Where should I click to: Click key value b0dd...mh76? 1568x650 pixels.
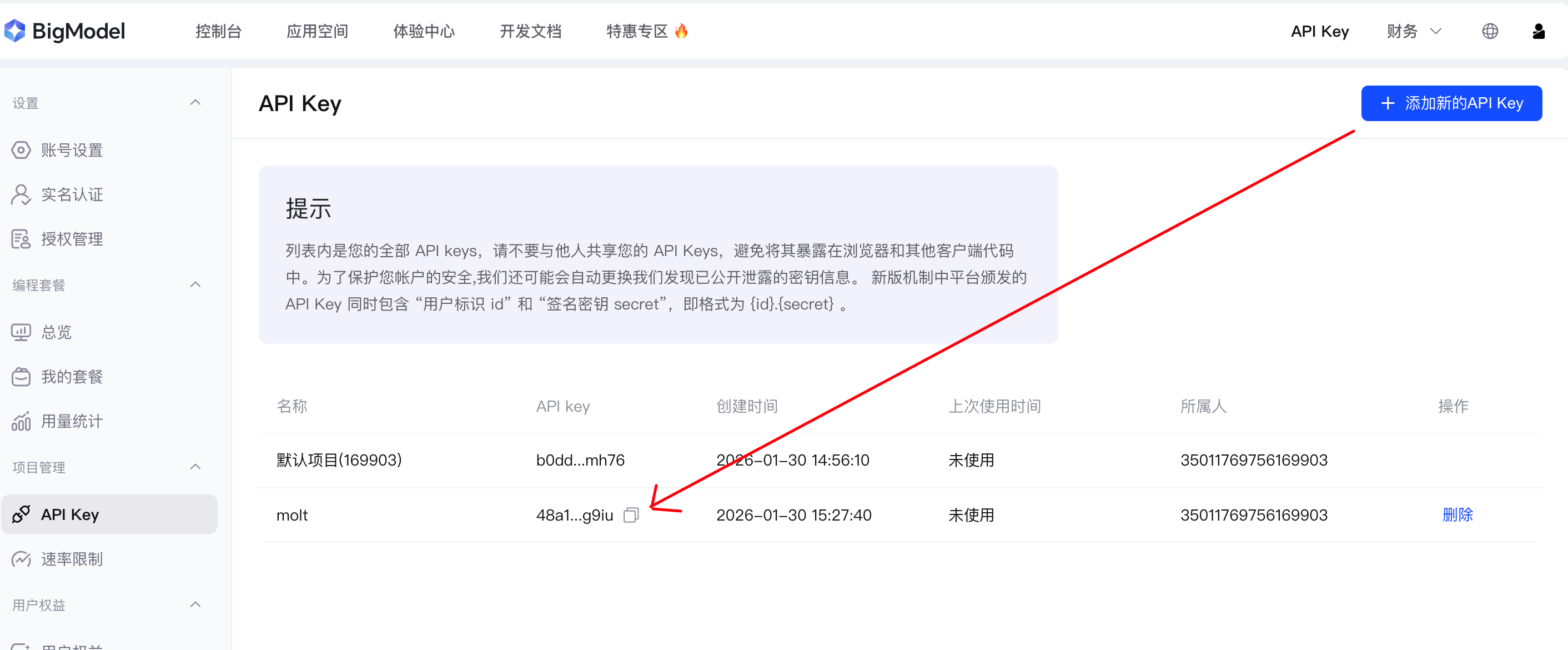tap(580, 460)
